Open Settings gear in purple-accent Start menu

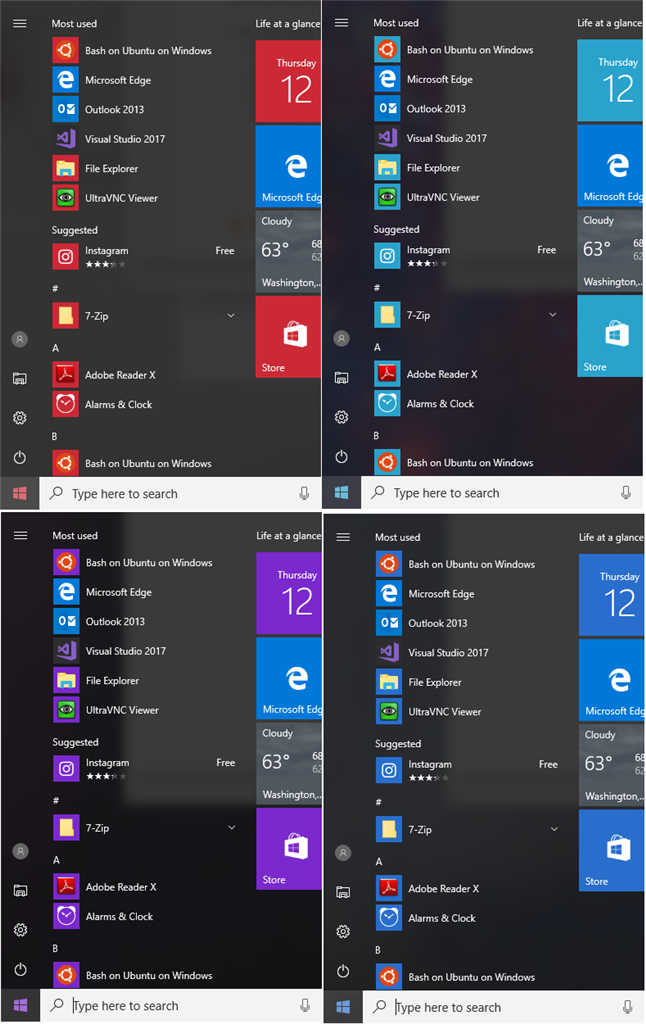pyautogui.click(x=20, y=930)
